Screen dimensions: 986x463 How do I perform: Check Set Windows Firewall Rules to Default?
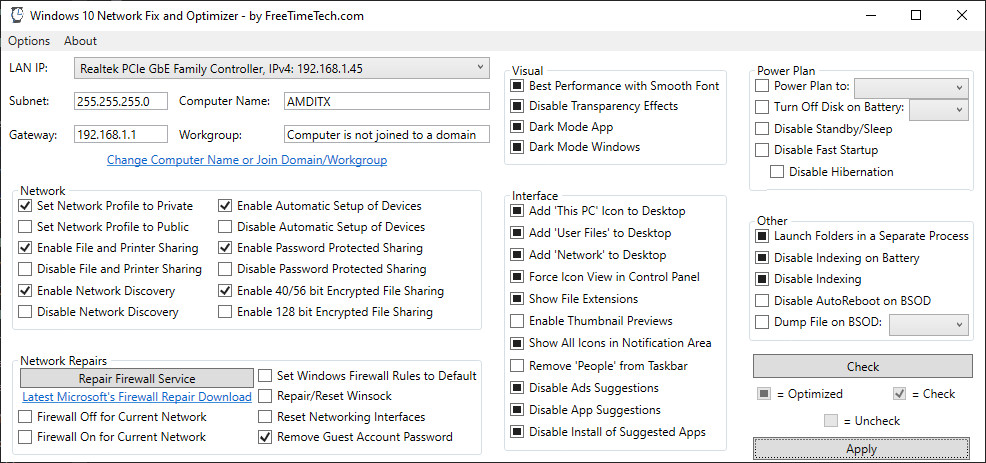tap(265, 376)
